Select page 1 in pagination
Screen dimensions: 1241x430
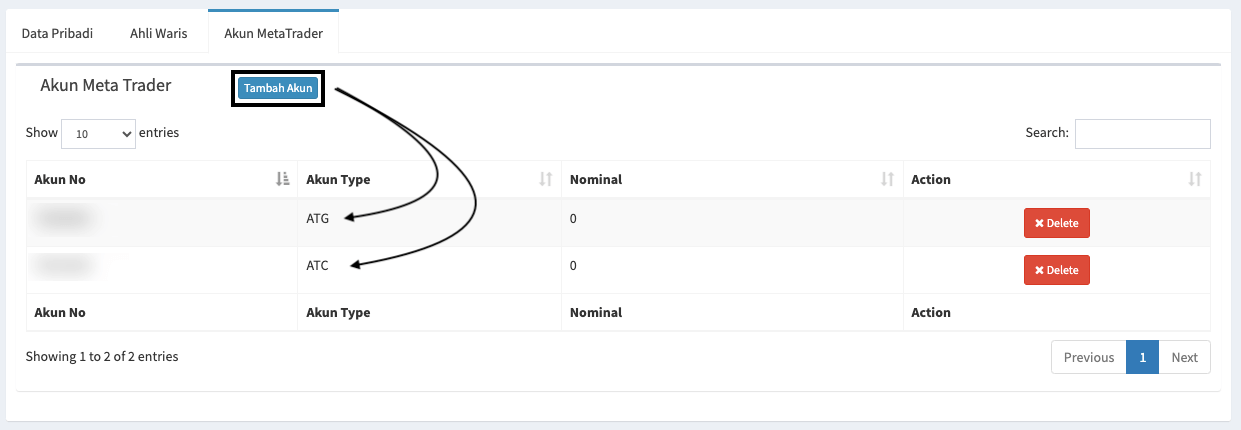click(x=1142, y=357)
